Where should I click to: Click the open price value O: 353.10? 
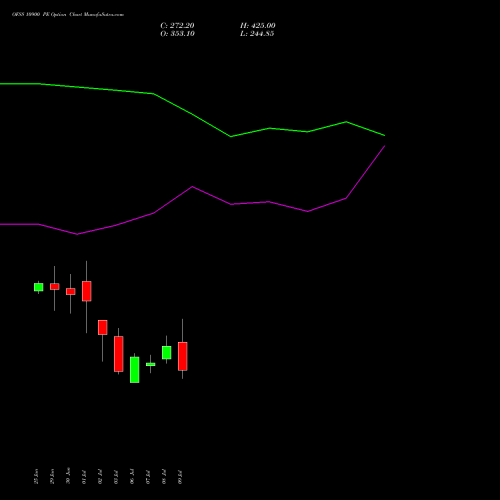pos(177,34)
